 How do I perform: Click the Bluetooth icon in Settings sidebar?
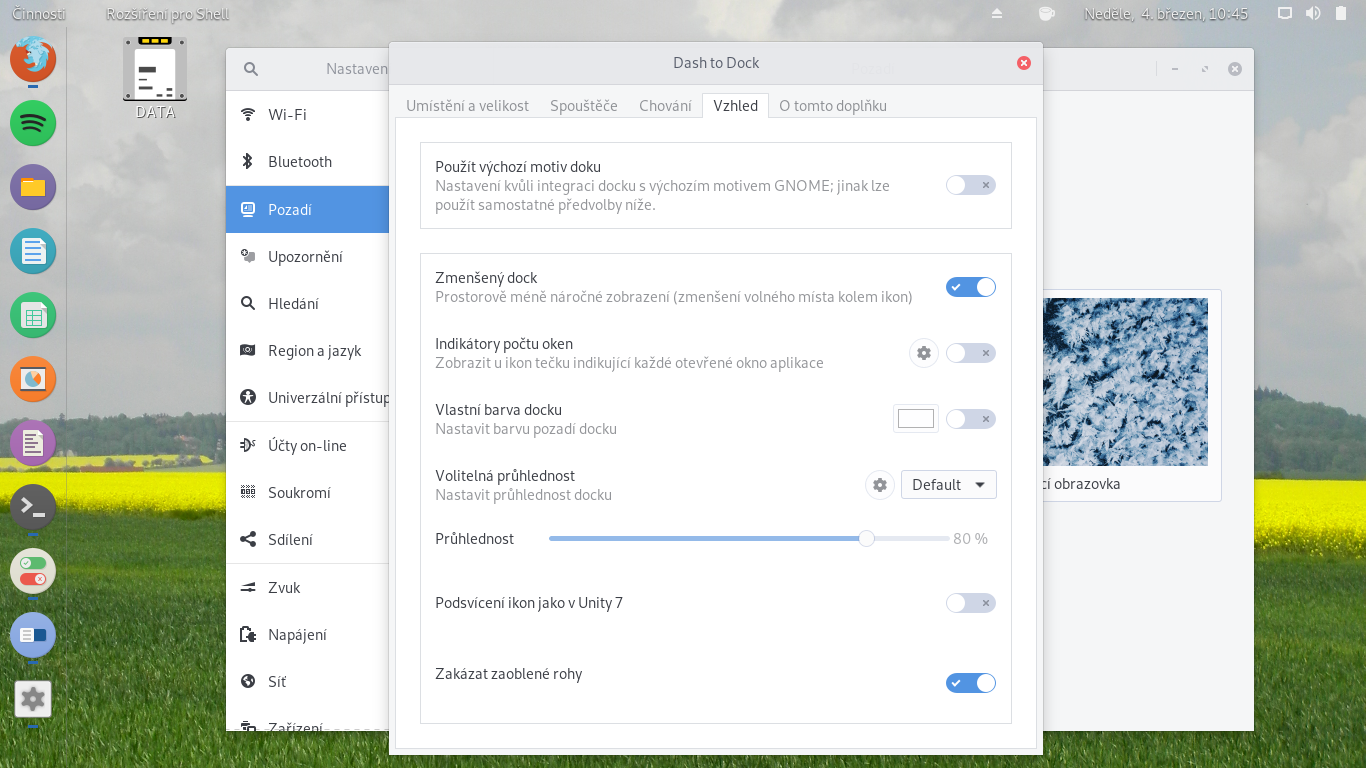(248, 162)
